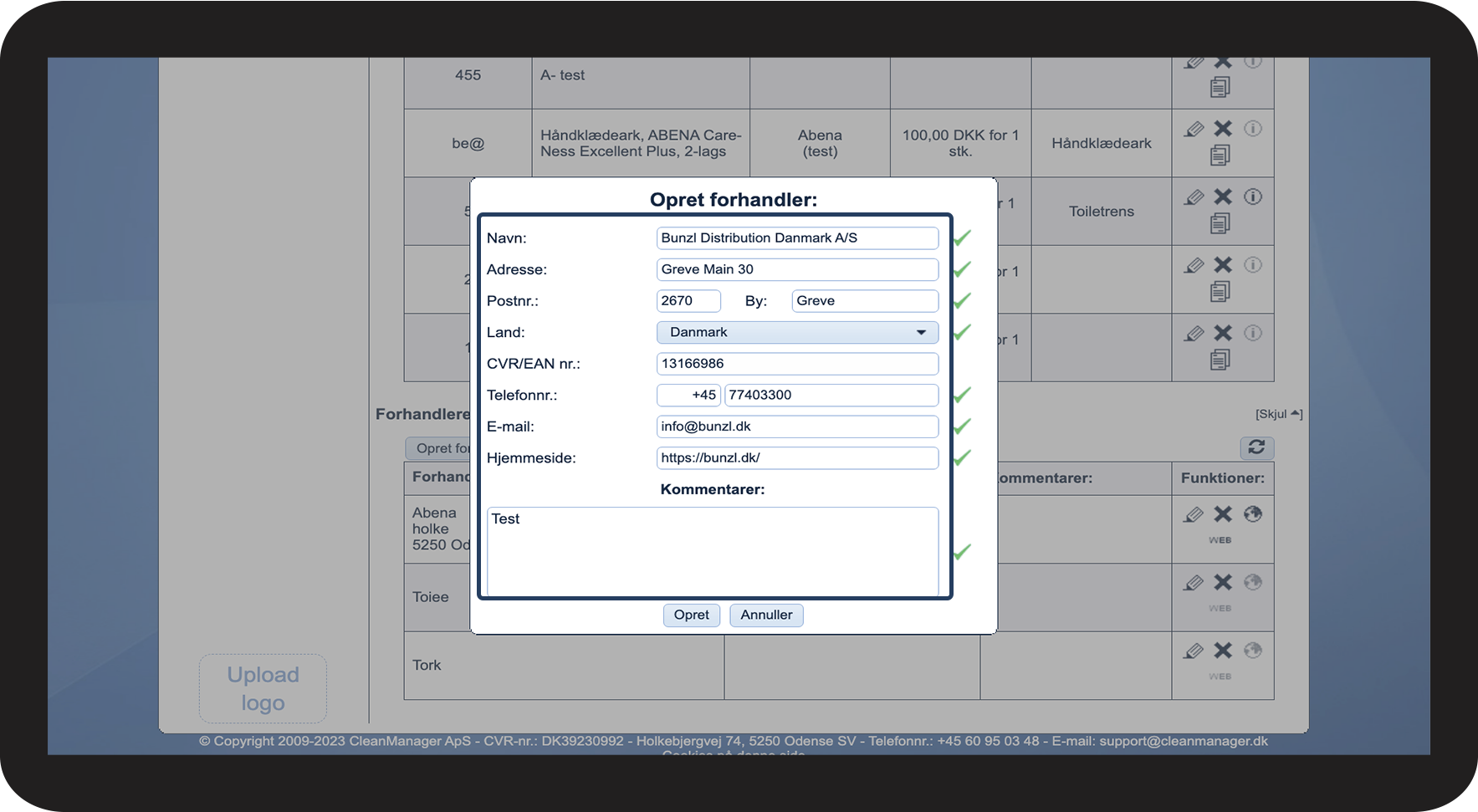This screenshot has width=1478, height=812.
Task: Click delete X icon for Tork dealer
Action: (1223, 651)
